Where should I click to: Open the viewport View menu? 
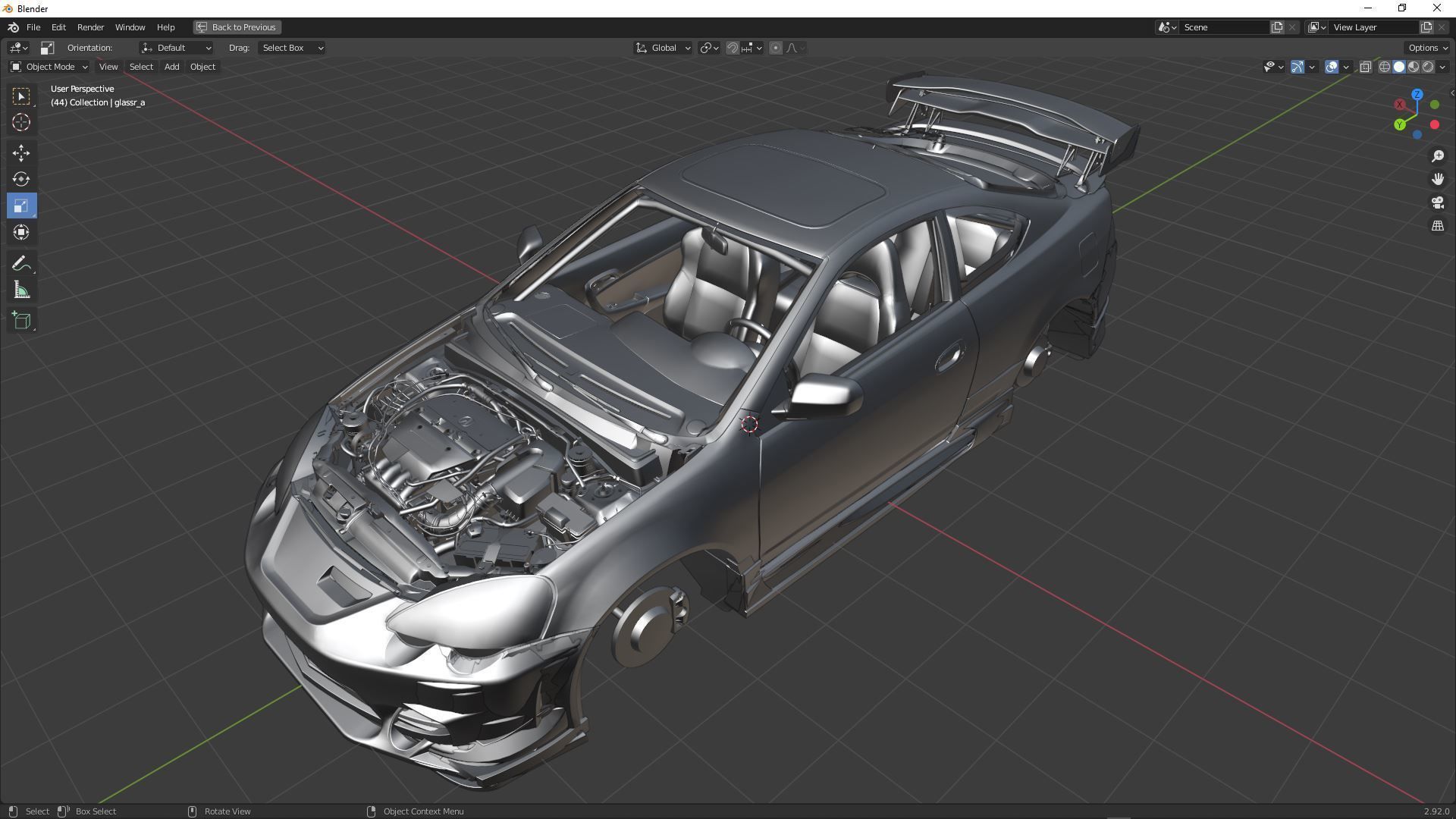tap(108, 67)
